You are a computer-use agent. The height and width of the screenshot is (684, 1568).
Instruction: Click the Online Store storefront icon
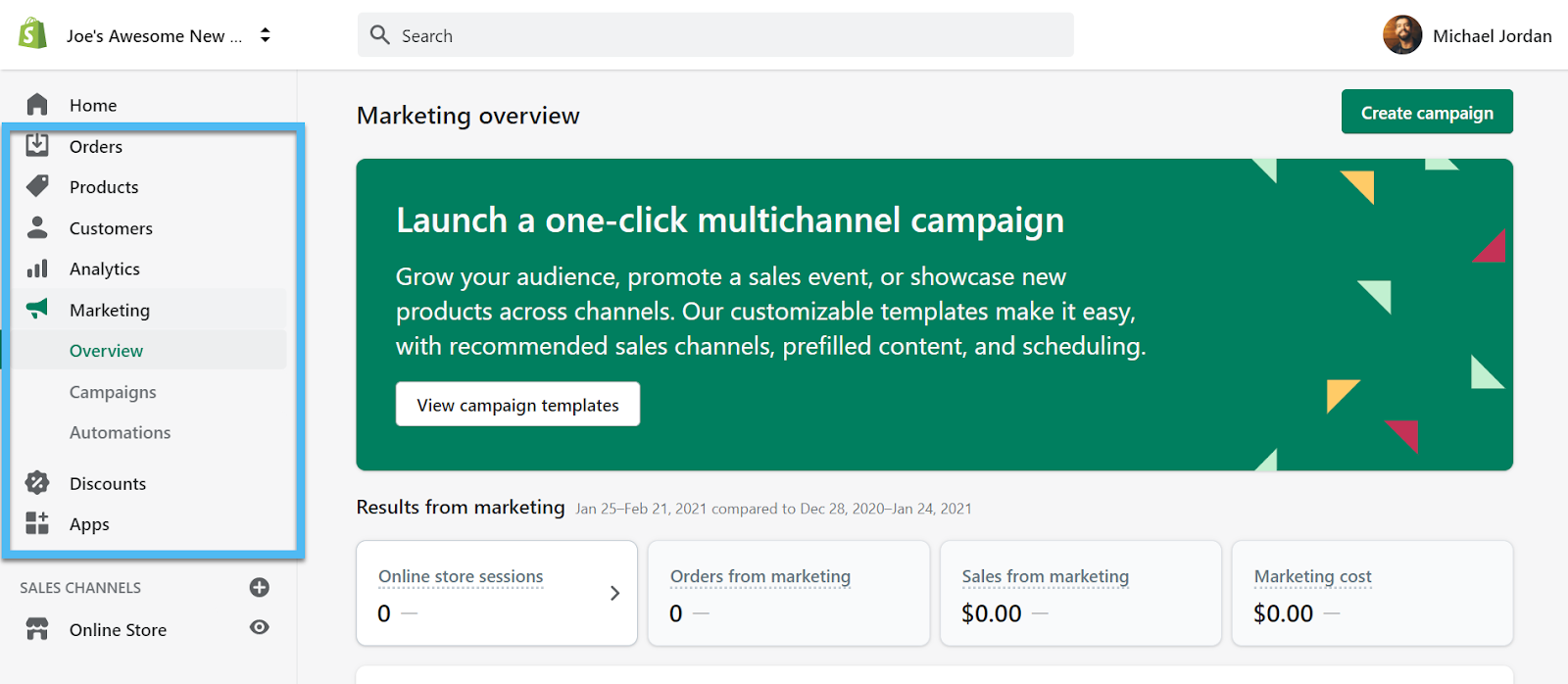(x=37, y=629)
